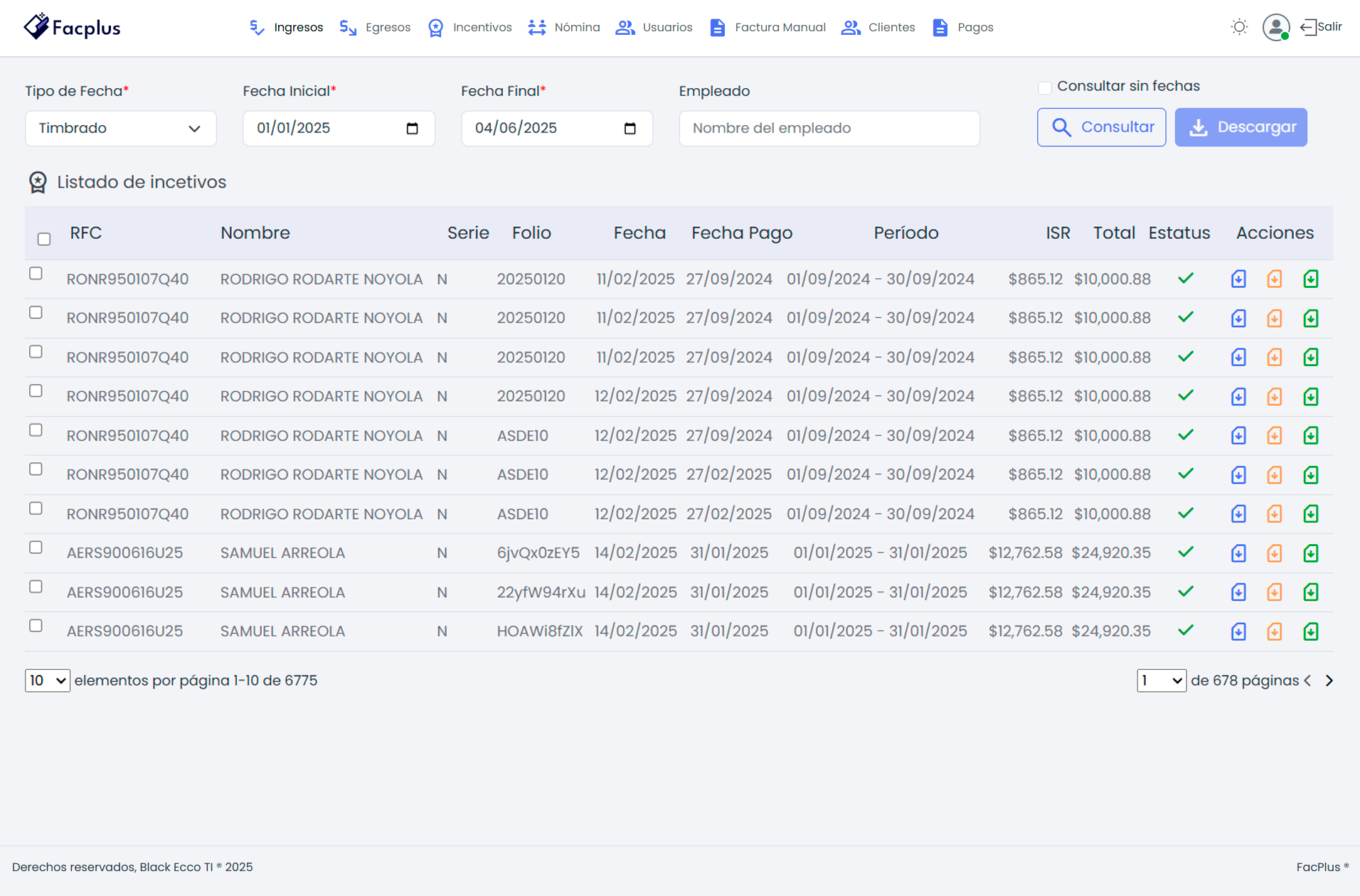Check row 20250120 dated 12/02/2025
The width and height of the screenshot is (1360, 896).
coord(36,391)
